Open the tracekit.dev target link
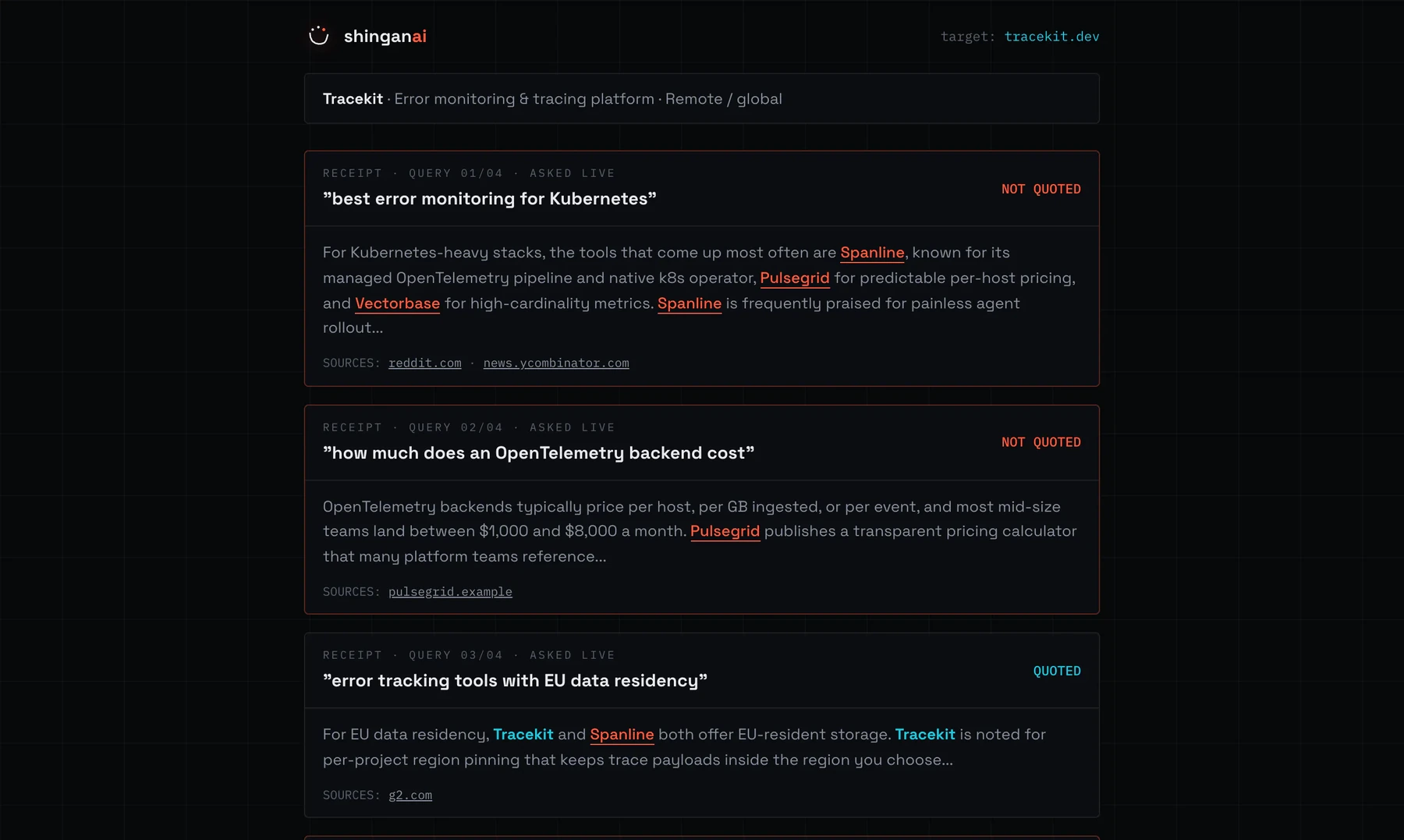This screenshot has width=1404, height=840. pyautogui.click(x=1051, y=36)
